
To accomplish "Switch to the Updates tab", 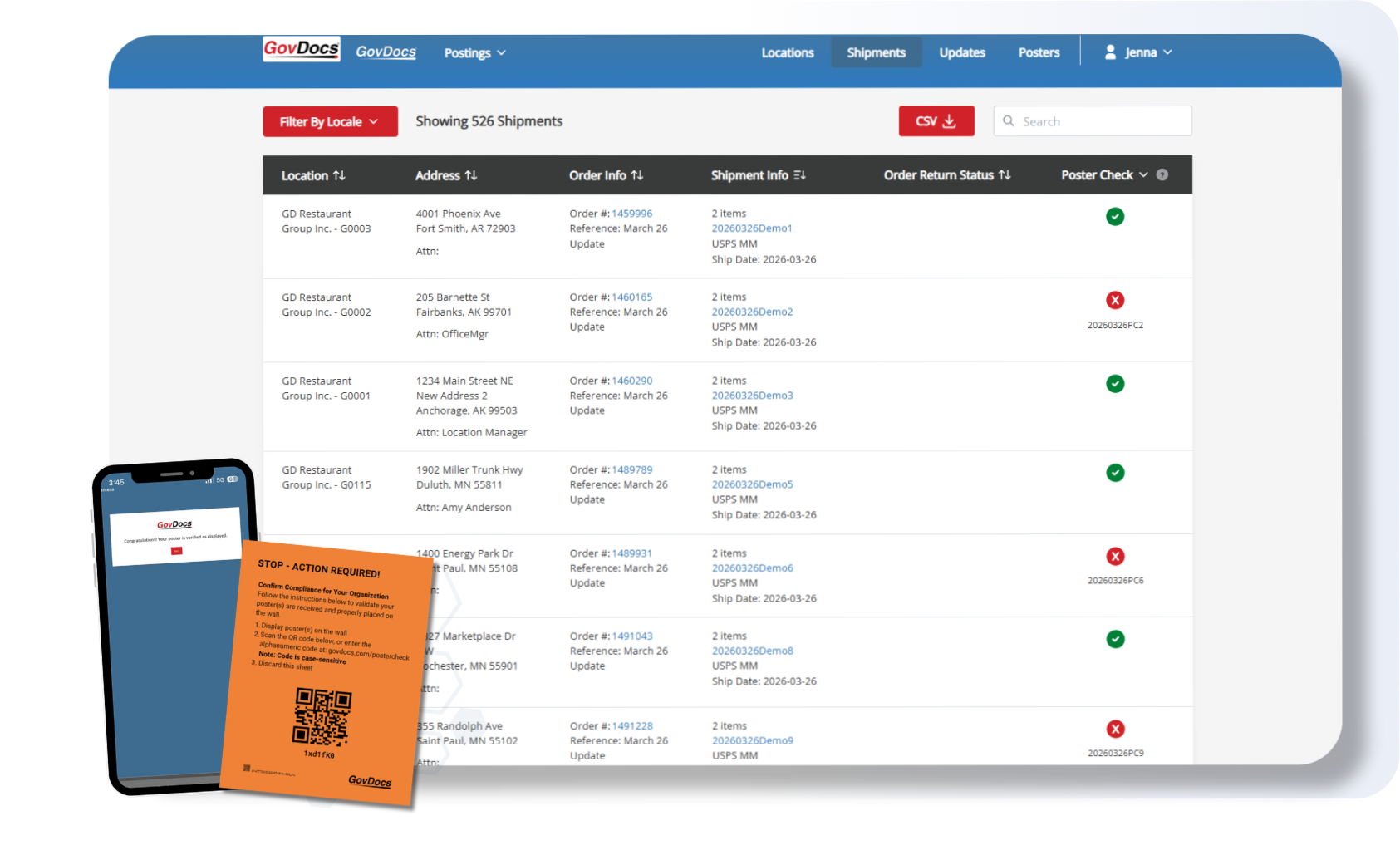I will 961,52.
